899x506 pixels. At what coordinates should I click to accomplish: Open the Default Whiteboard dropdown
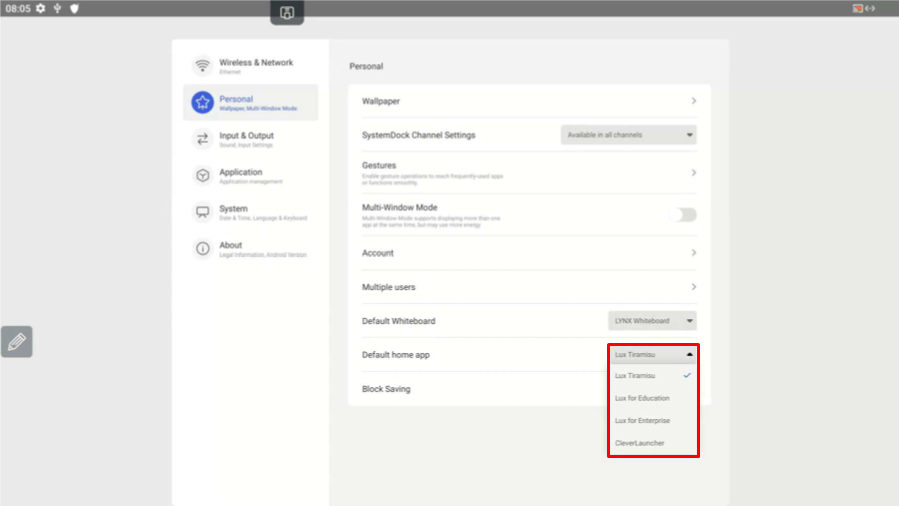[652, 321]
